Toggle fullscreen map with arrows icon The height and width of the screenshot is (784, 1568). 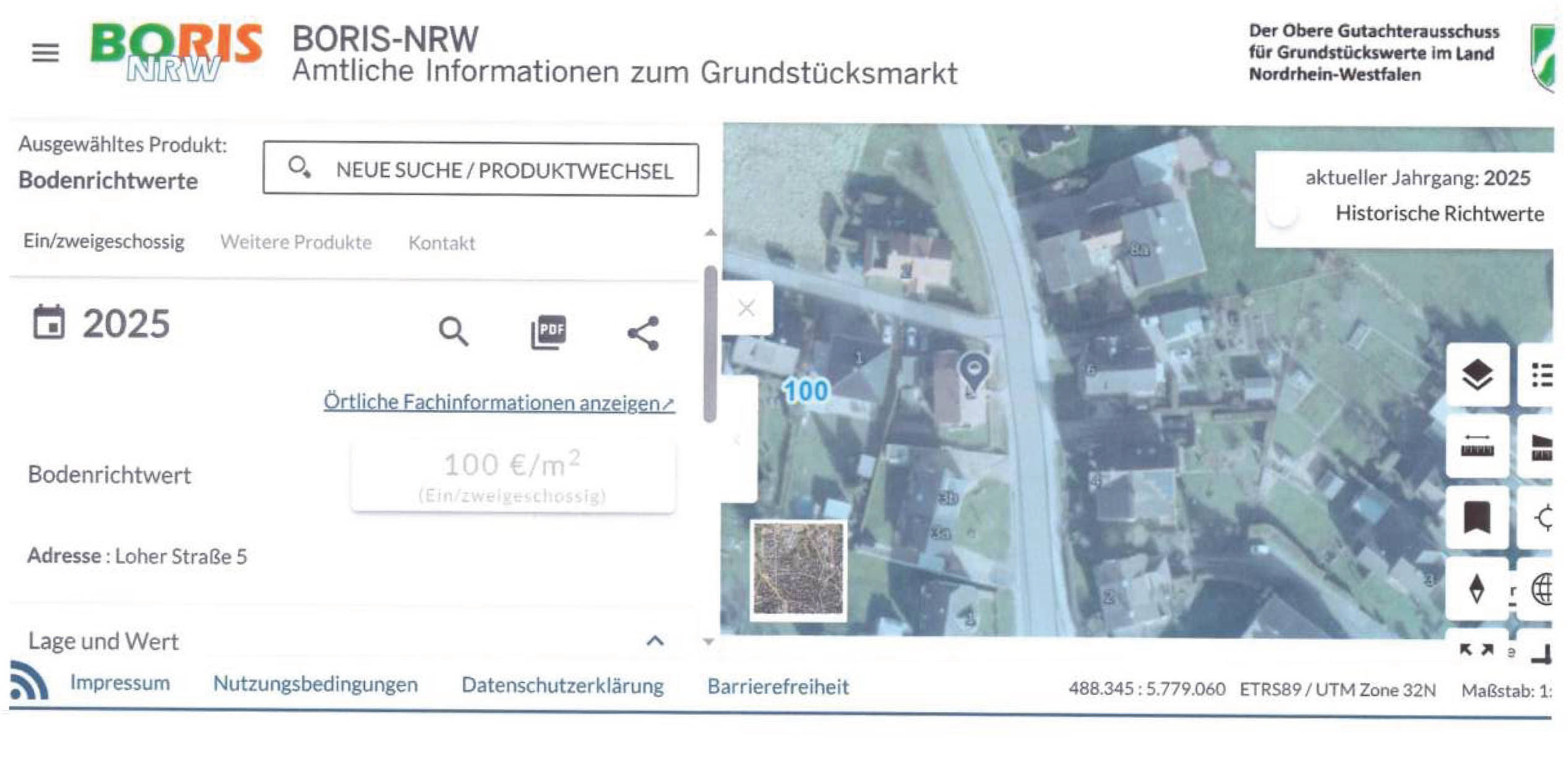[1476, 650]
